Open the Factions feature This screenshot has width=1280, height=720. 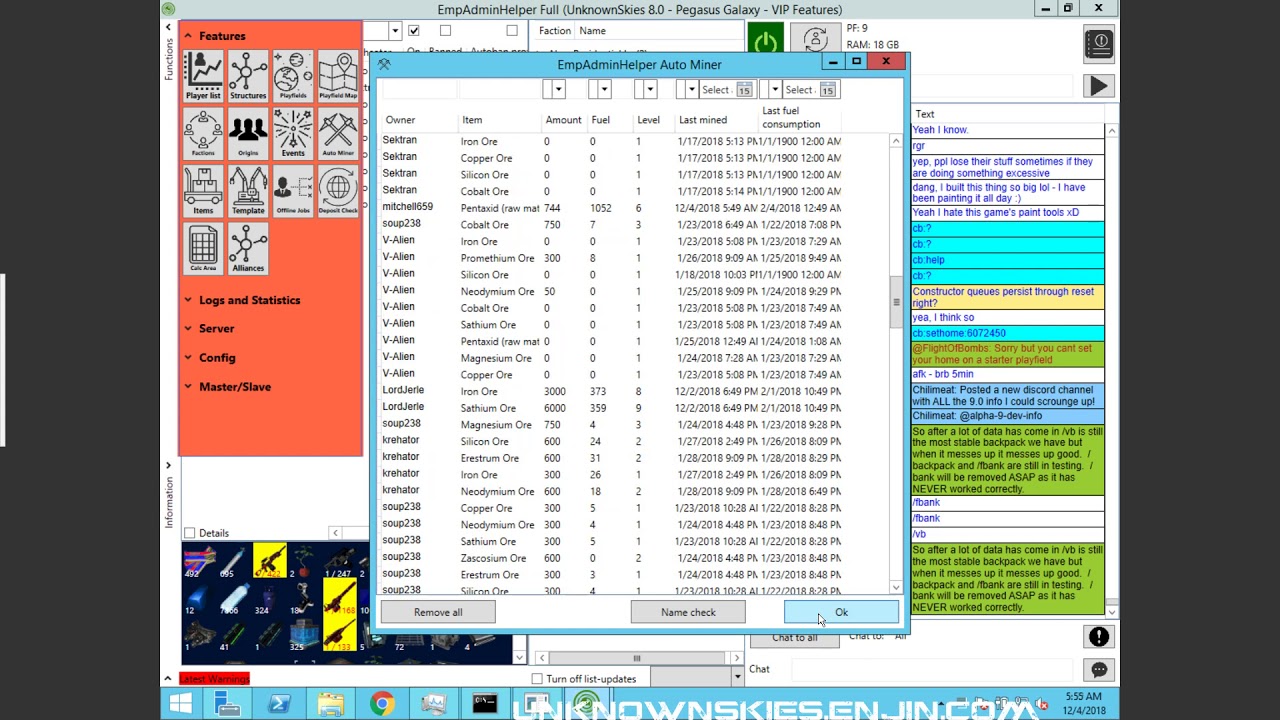pos(203,134)
